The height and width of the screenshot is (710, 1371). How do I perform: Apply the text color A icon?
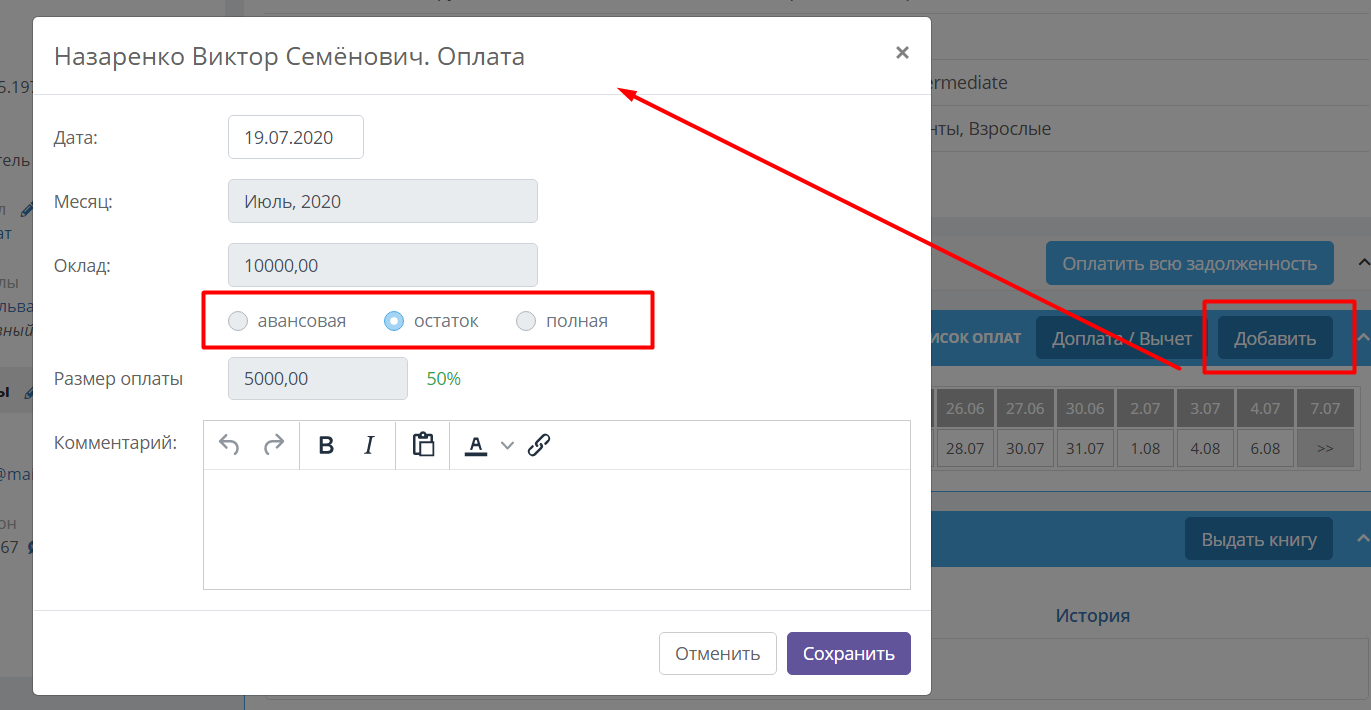(x=476, y=445)
